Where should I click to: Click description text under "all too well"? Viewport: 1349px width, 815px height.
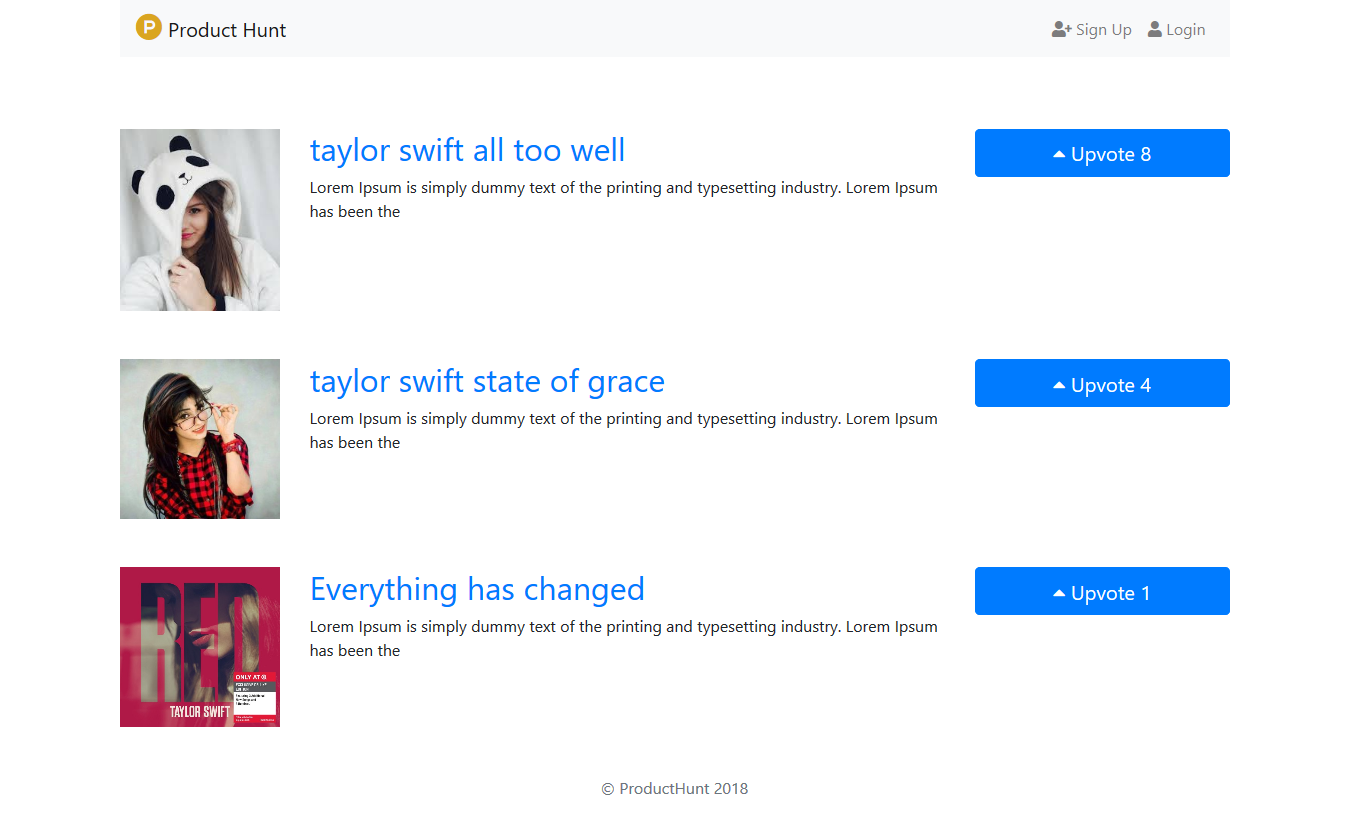[624, 200]
